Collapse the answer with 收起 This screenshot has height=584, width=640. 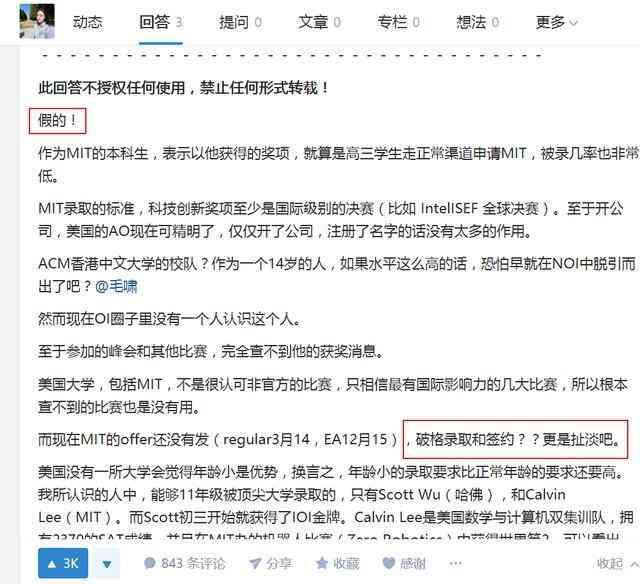pyautogui.click(x=618, y=564)
